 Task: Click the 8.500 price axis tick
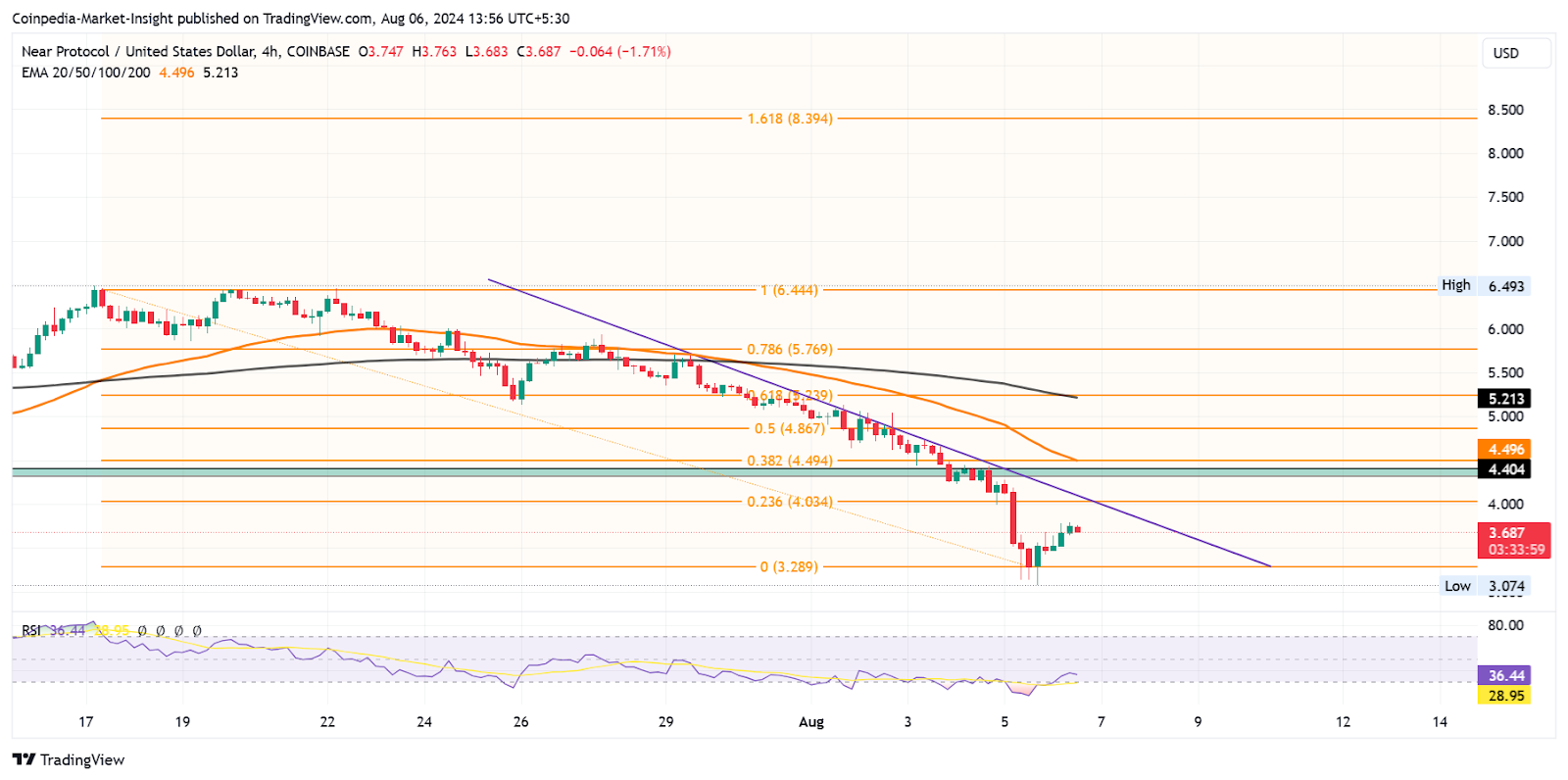[1505, 110]
